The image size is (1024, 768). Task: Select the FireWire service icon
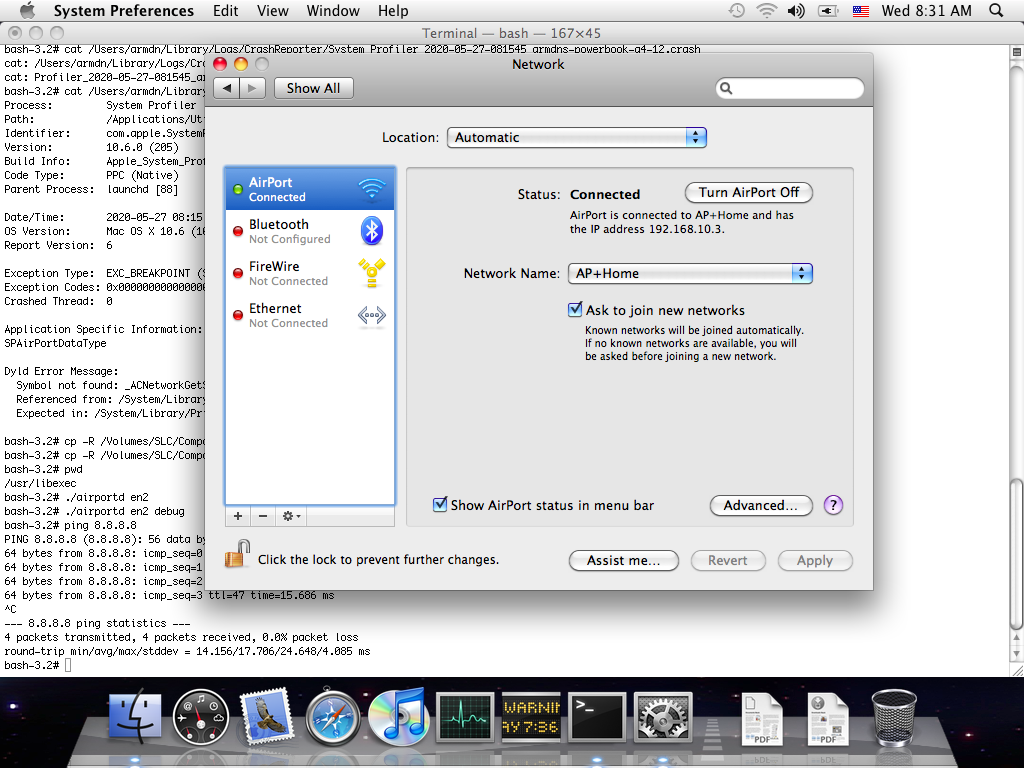tap(372, 273)
